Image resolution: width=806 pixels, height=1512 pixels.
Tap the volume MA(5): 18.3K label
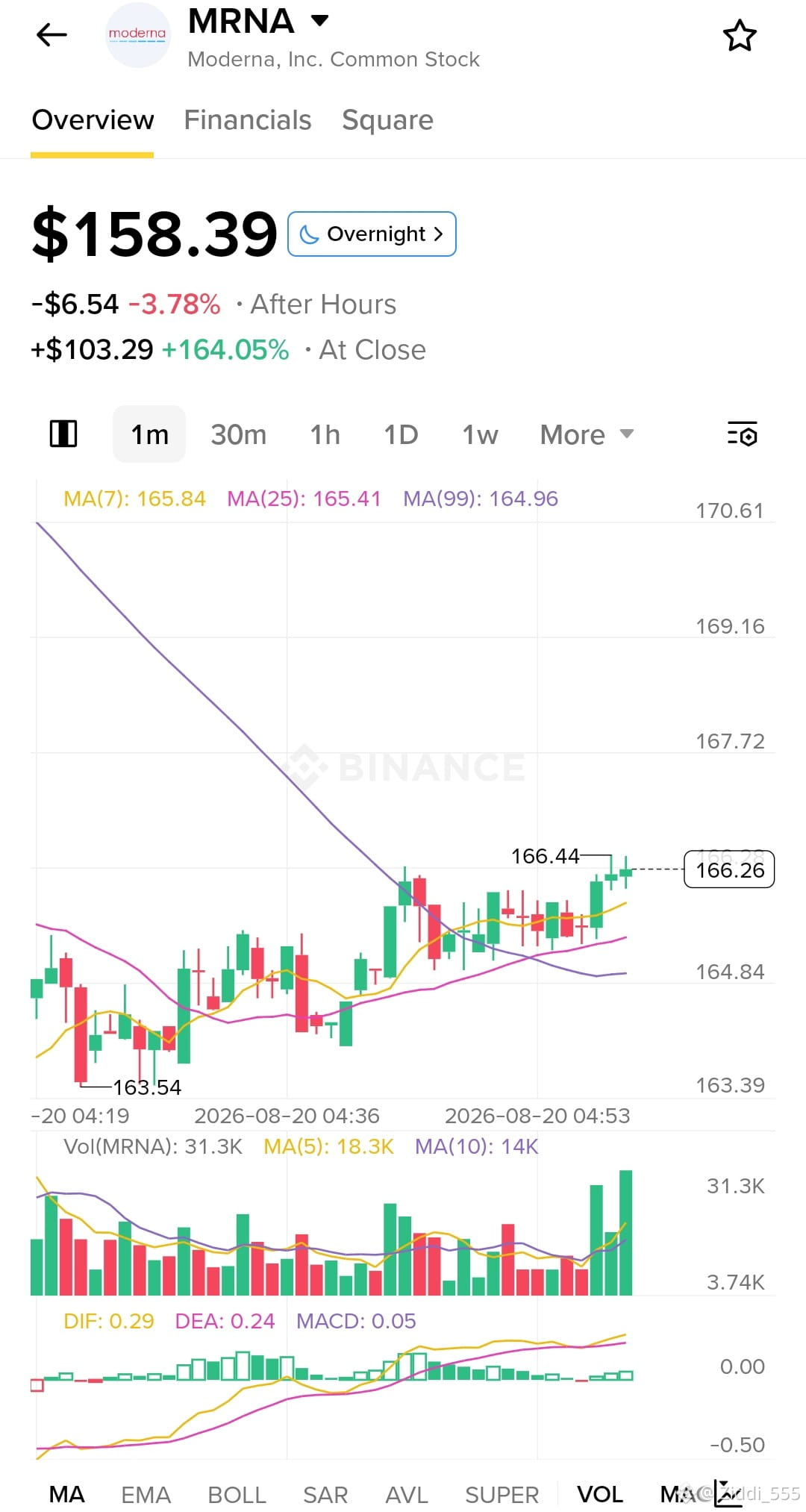tap(328, 1146)
